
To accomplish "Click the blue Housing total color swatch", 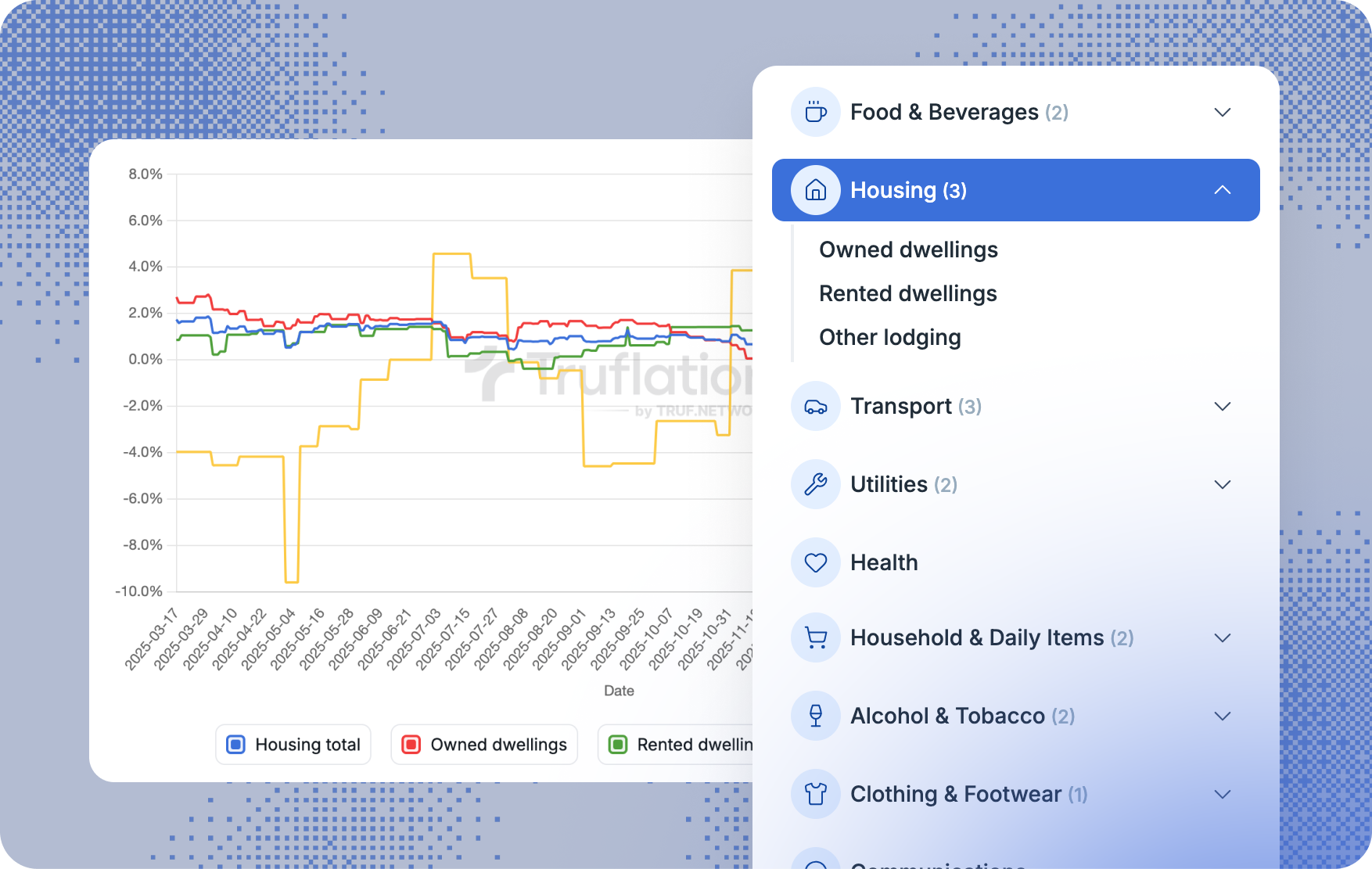I will pyautogui.click(x=235, y=745).
